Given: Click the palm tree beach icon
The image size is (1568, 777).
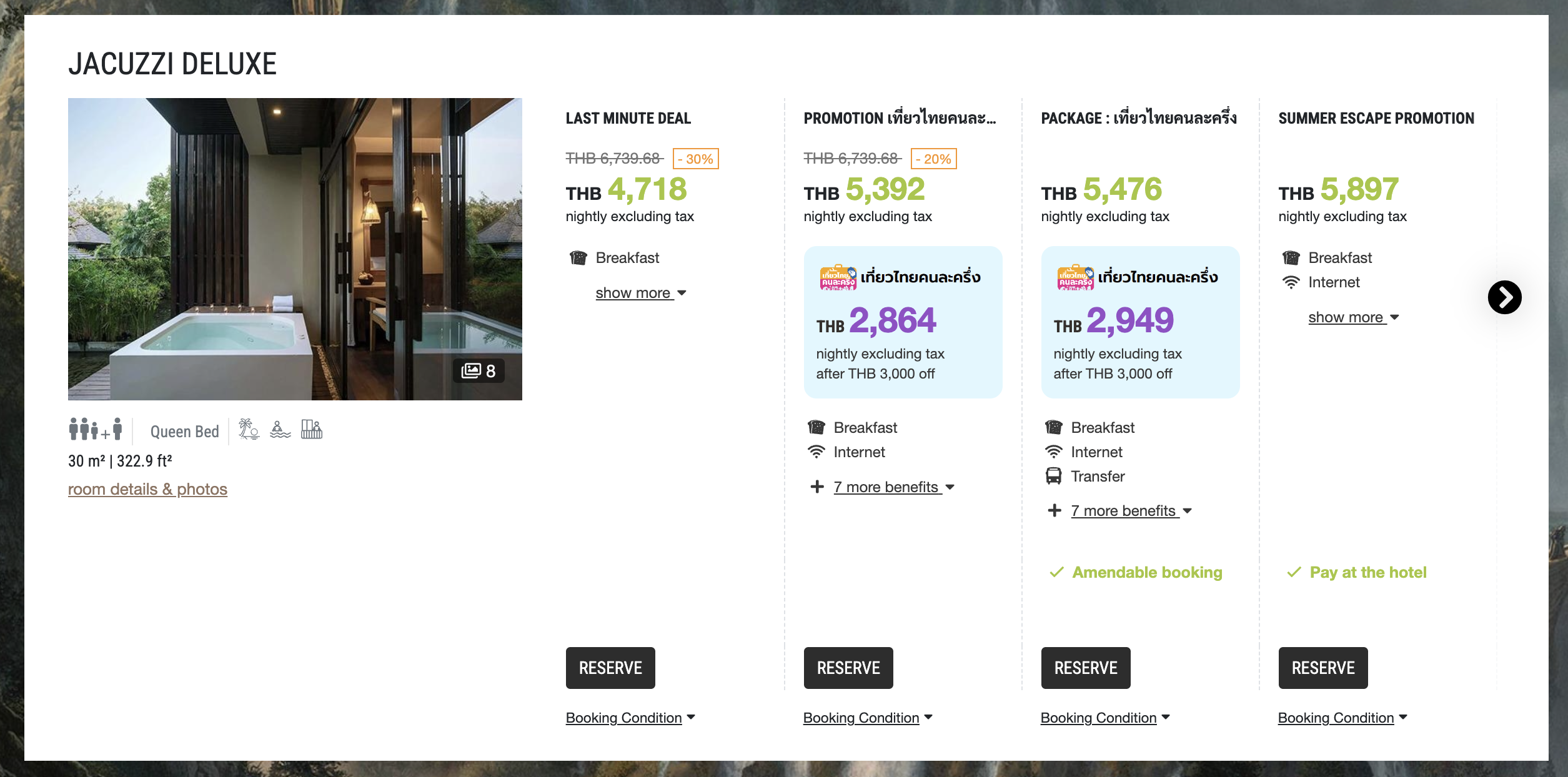Looking at the screenshot, I should click(x=249, y=429).
